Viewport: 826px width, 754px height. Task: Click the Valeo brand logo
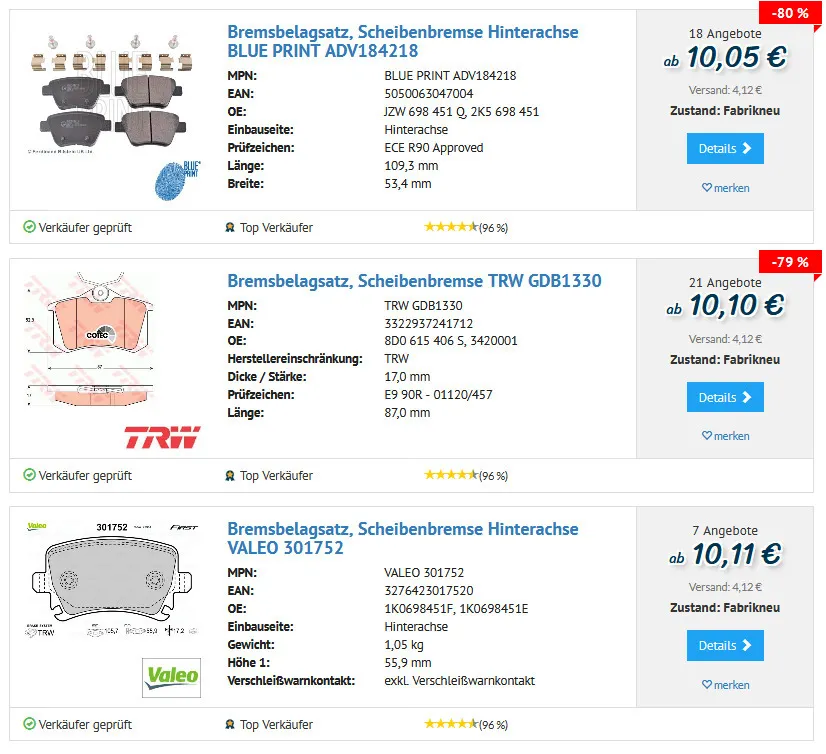[x=170, y=678]
